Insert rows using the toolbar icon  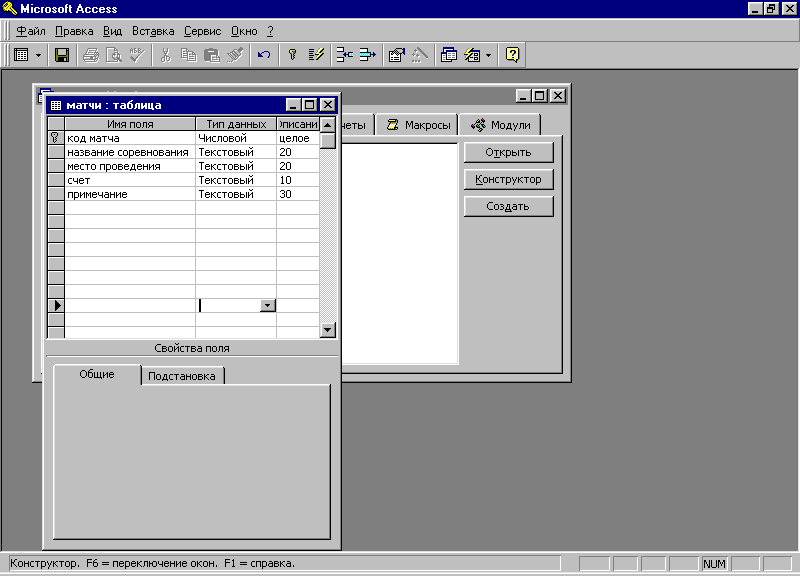pyautogui.click(x=344, y=55)
